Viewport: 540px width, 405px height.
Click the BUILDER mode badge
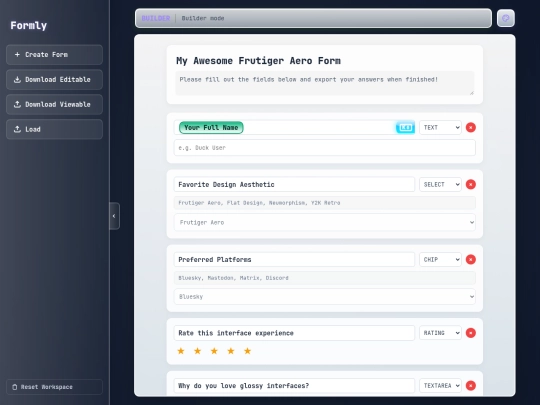tap(156, 18)
